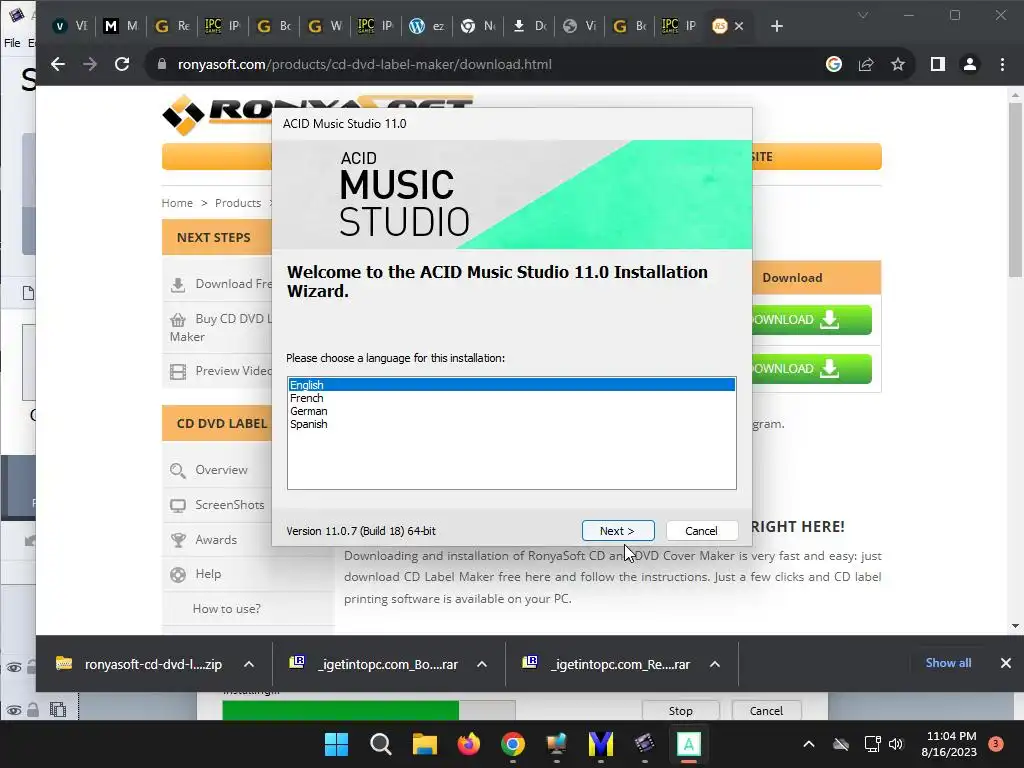Screen dimensions: 1024x768
Task: Click Cancel in background installer window
Action: coord(766,711)
